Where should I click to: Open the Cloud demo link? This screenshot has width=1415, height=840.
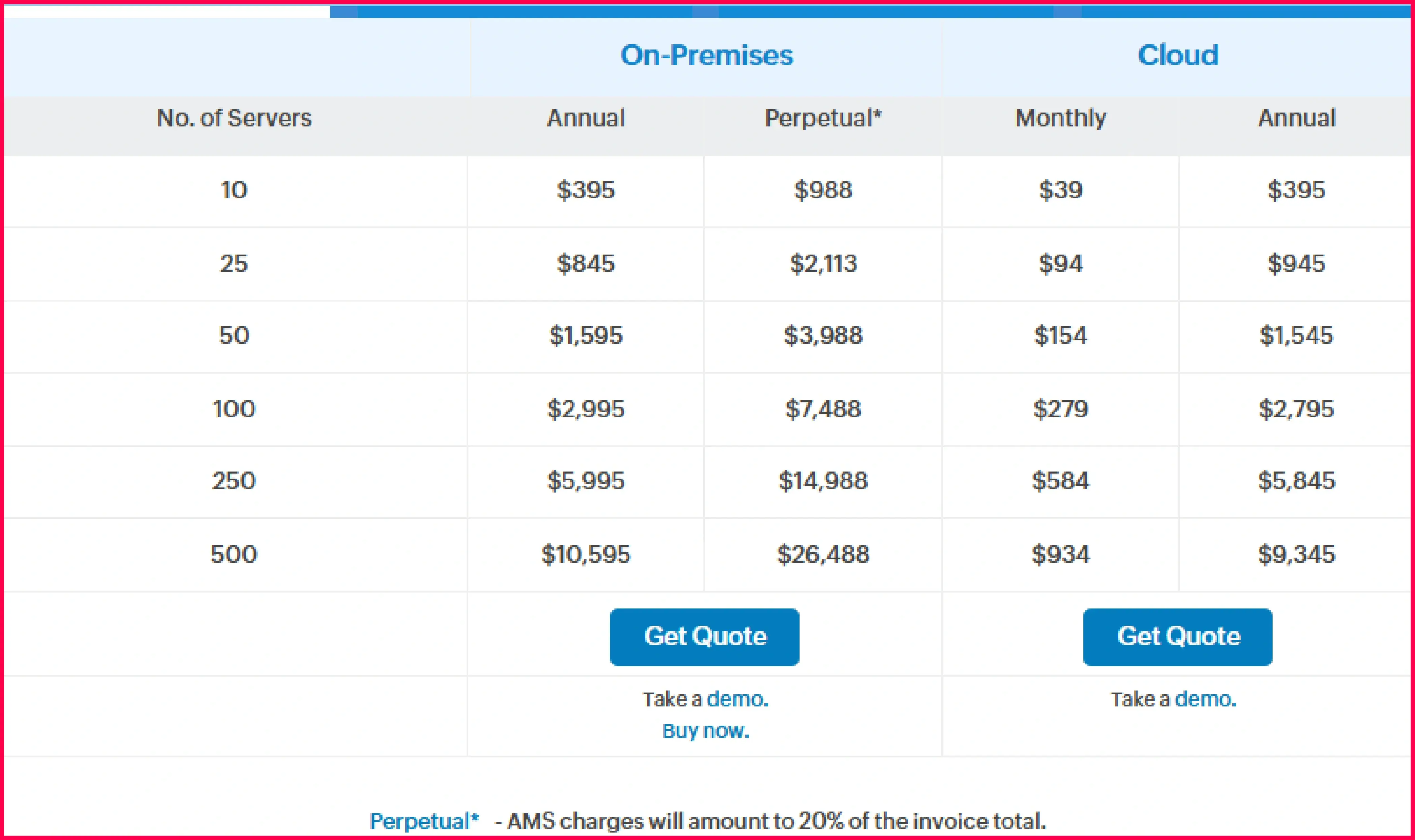1205,699
